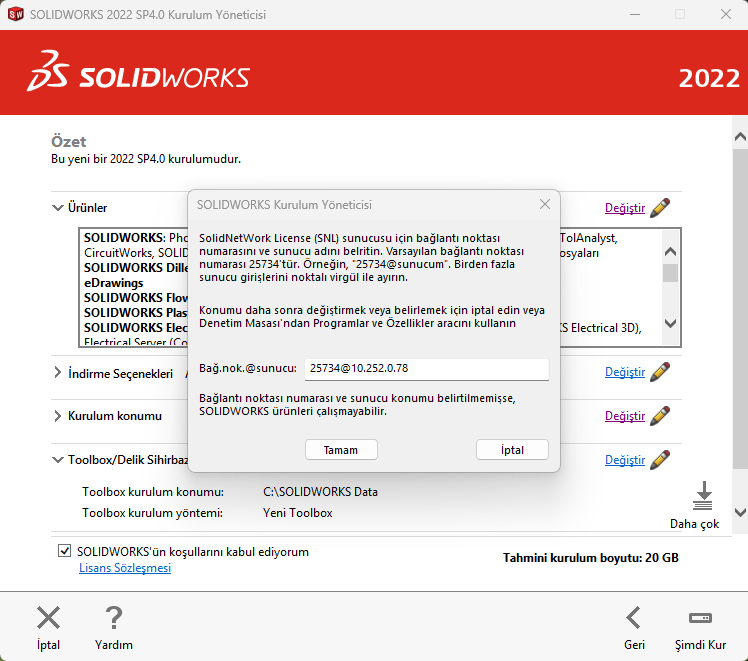Close the SOLIDWORKS Kurulum Yöneticisi dialog
Image resolution: width=748 pixels, height=661 pixels.
pyautogui.click(x=545, y=204)
